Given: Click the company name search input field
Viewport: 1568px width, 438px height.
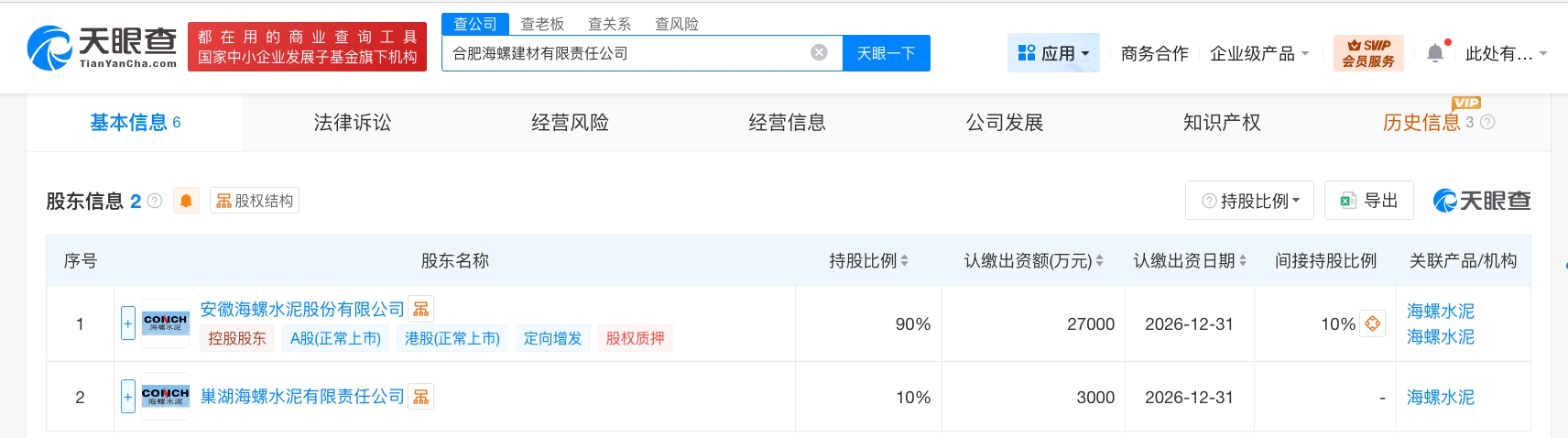Looking at the screenshot, I should coord(623,53).
